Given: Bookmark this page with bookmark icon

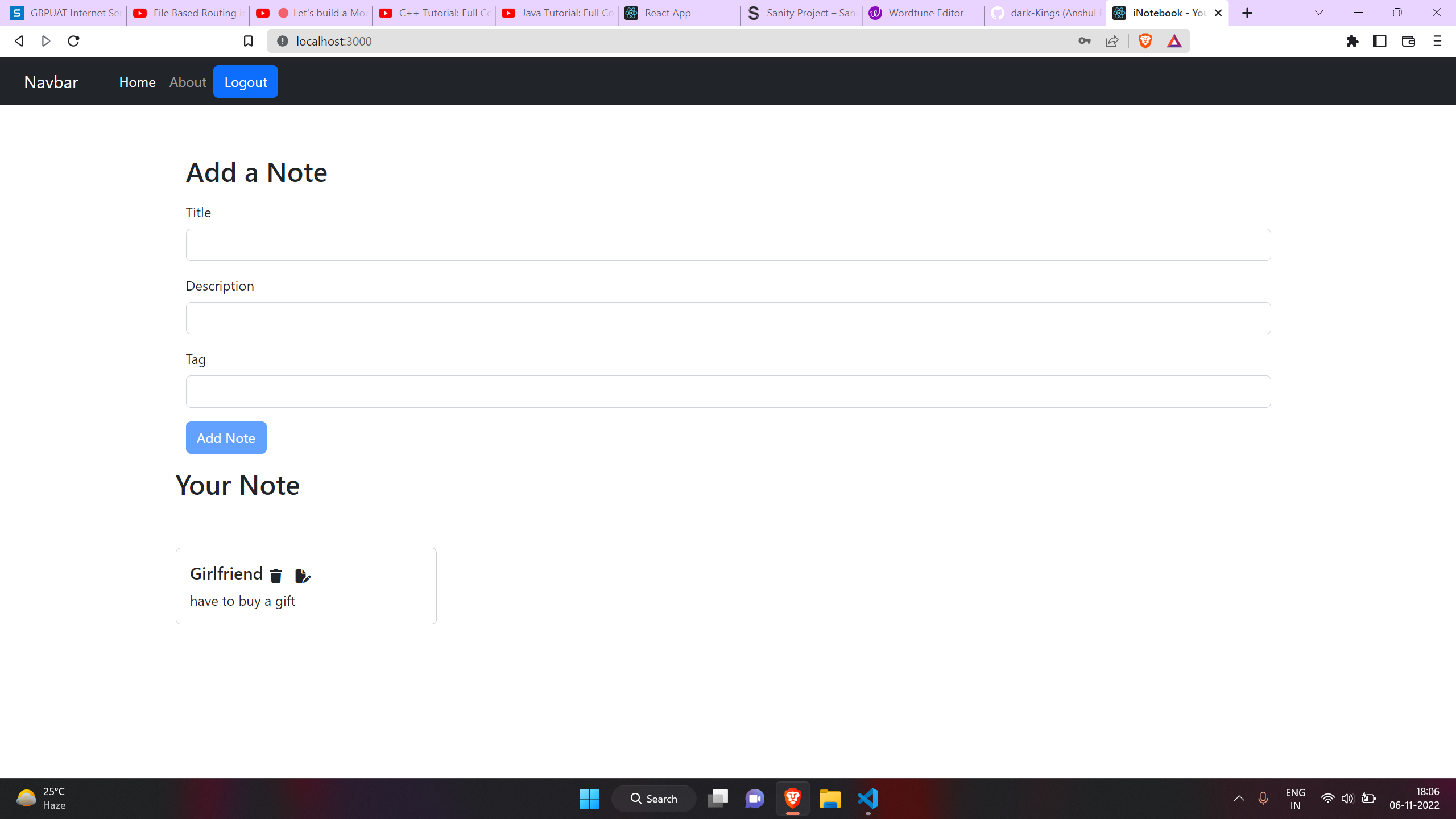Looking at the screenshot, I should coord(248,41).
